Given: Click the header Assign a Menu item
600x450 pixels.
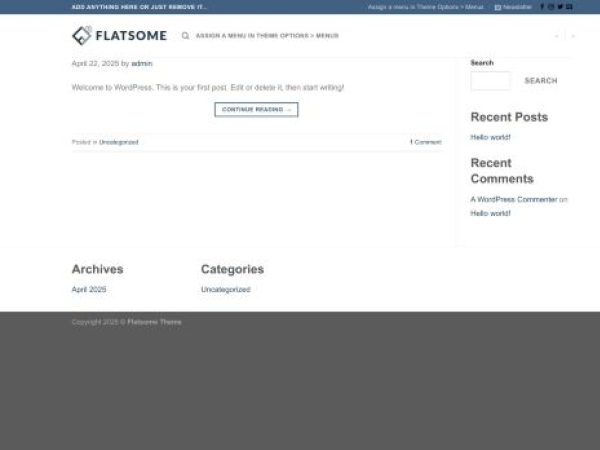Looking at the screenshot, I should (x=267, y=36).
